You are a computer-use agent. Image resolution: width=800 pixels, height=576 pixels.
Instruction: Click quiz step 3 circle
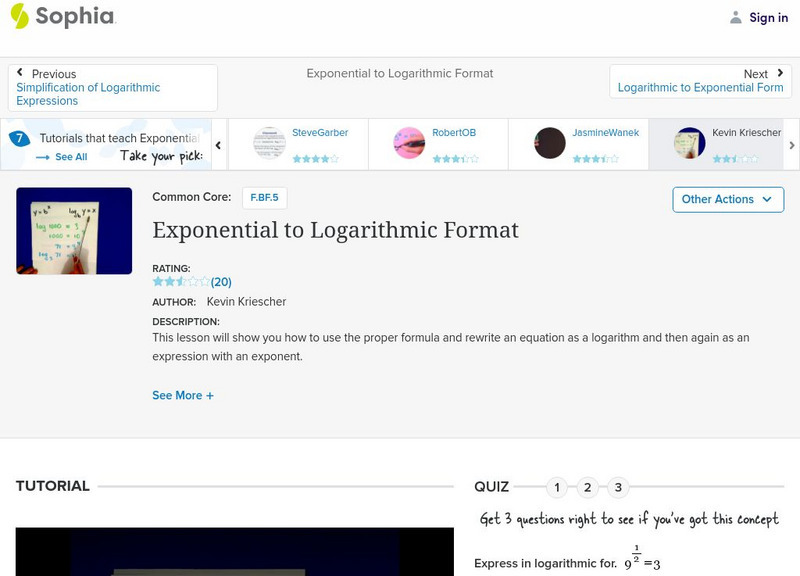(x=618, y=487)
